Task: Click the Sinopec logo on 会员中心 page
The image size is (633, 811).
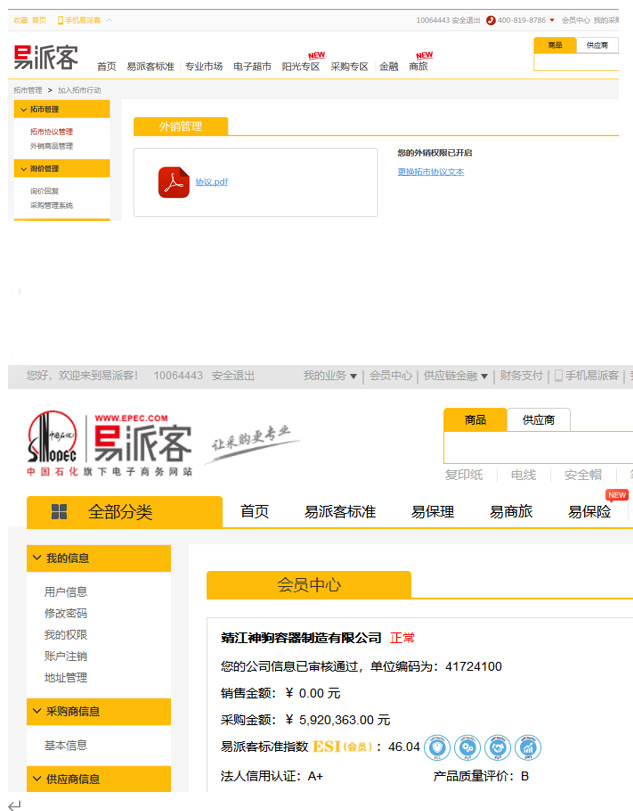Action: [52, 437]
